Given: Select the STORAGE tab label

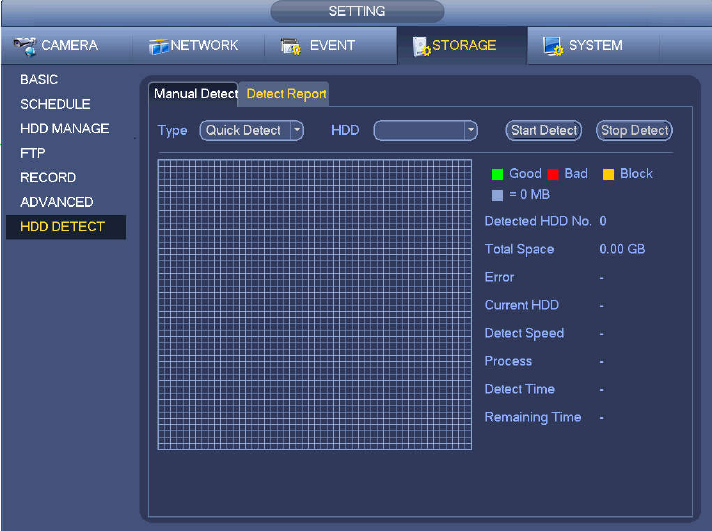Looking at the screenshot, I should 464,45.
